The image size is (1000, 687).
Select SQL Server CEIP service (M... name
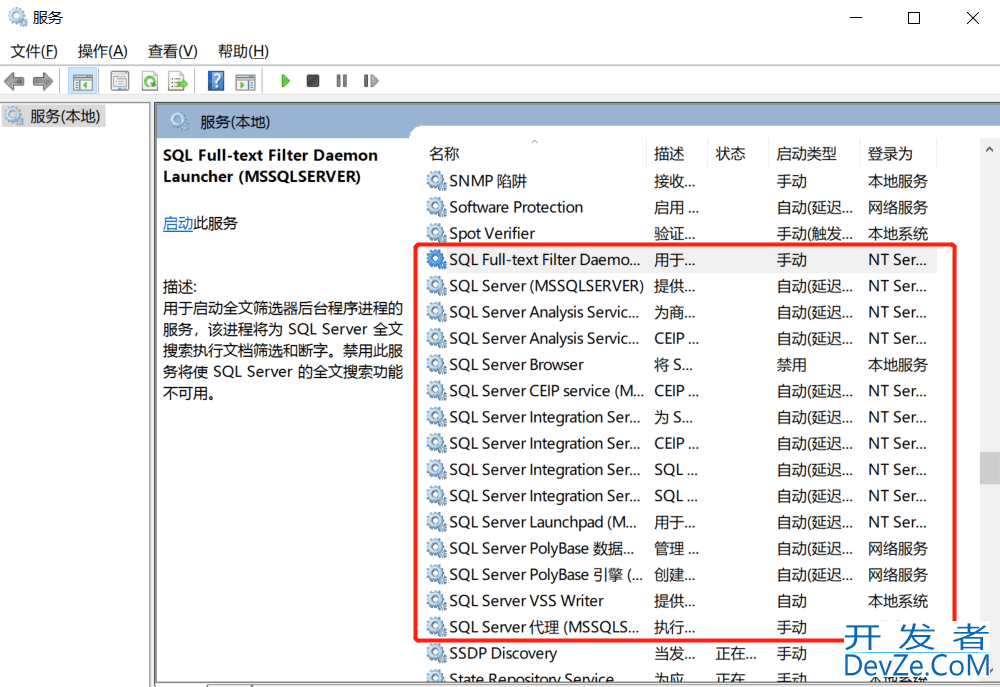[547, 390]
